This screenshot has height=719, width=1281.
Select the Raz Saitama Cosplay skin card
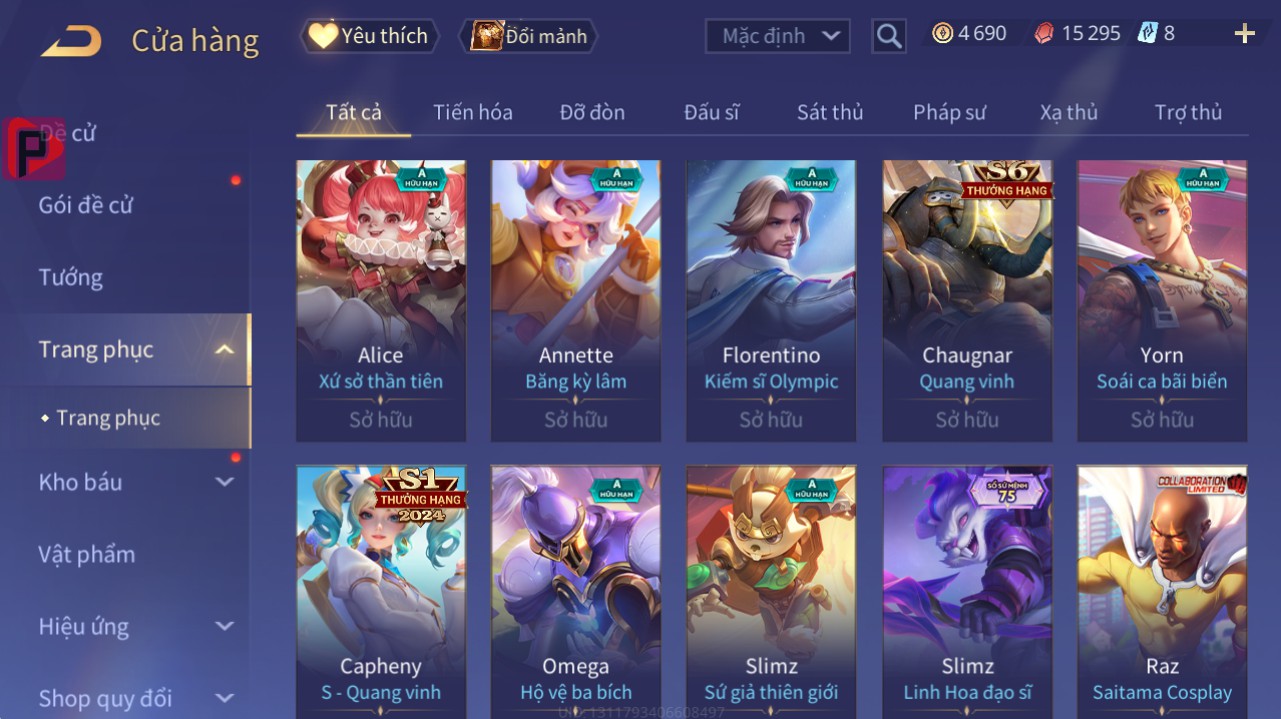(1162, 588)
